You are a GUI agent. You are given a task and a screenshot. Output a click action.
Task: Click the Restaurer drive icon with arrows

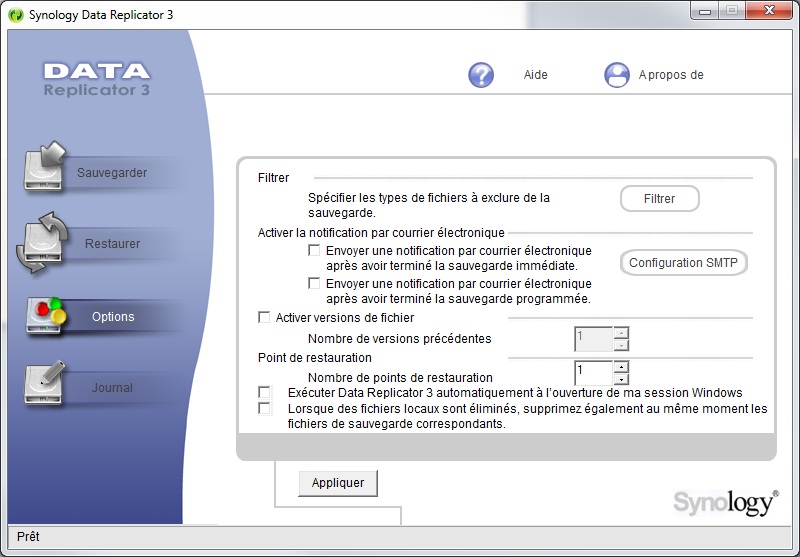43,243
